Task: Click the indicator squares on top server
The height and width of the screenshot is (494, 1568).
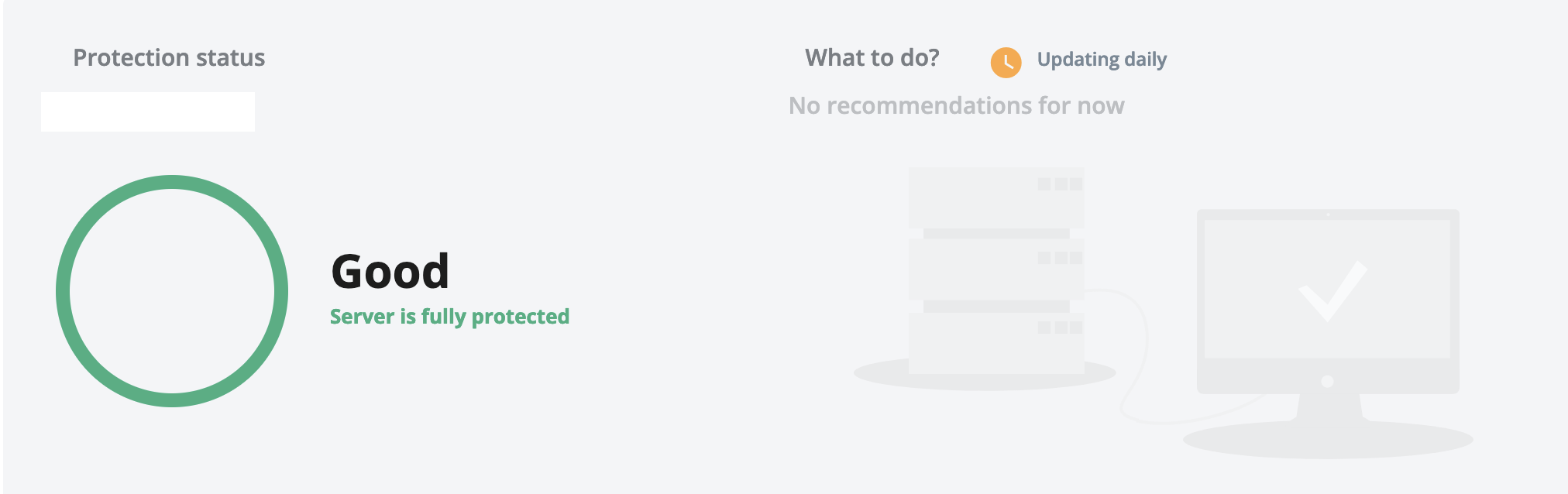Action: 1060,184
